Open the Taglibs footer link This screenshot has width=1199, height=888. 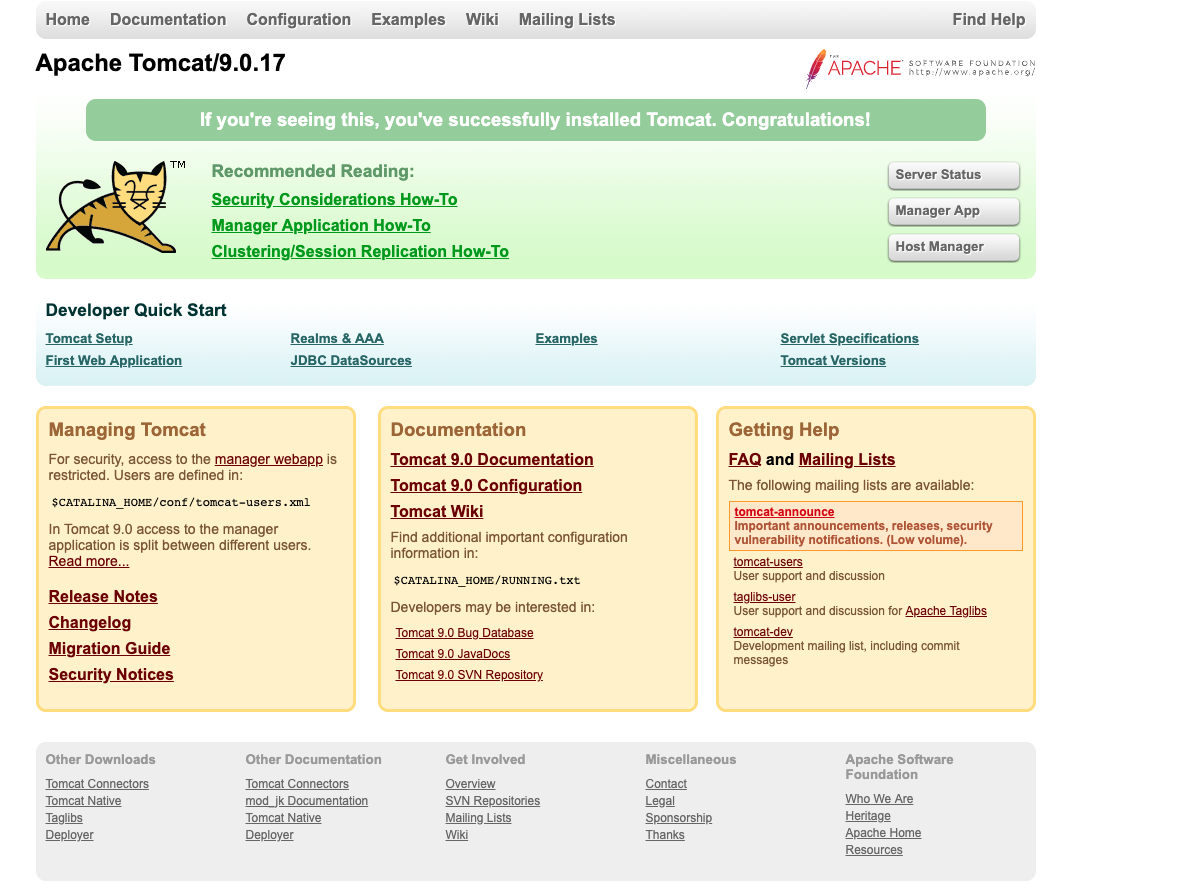click(x=64, y=818)
